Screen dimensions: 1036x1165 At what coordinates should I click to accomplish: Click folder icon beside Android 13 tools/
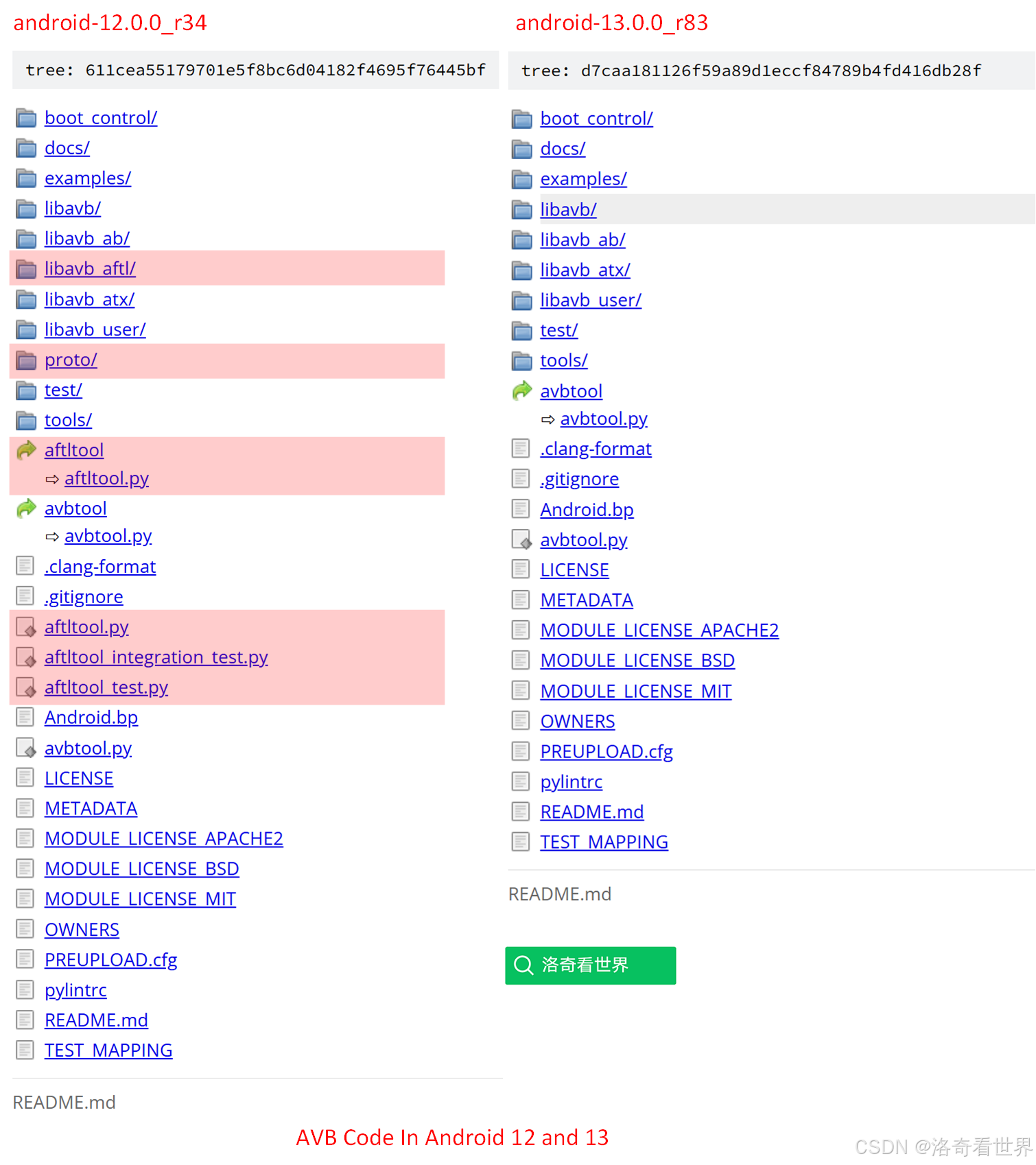522,361
